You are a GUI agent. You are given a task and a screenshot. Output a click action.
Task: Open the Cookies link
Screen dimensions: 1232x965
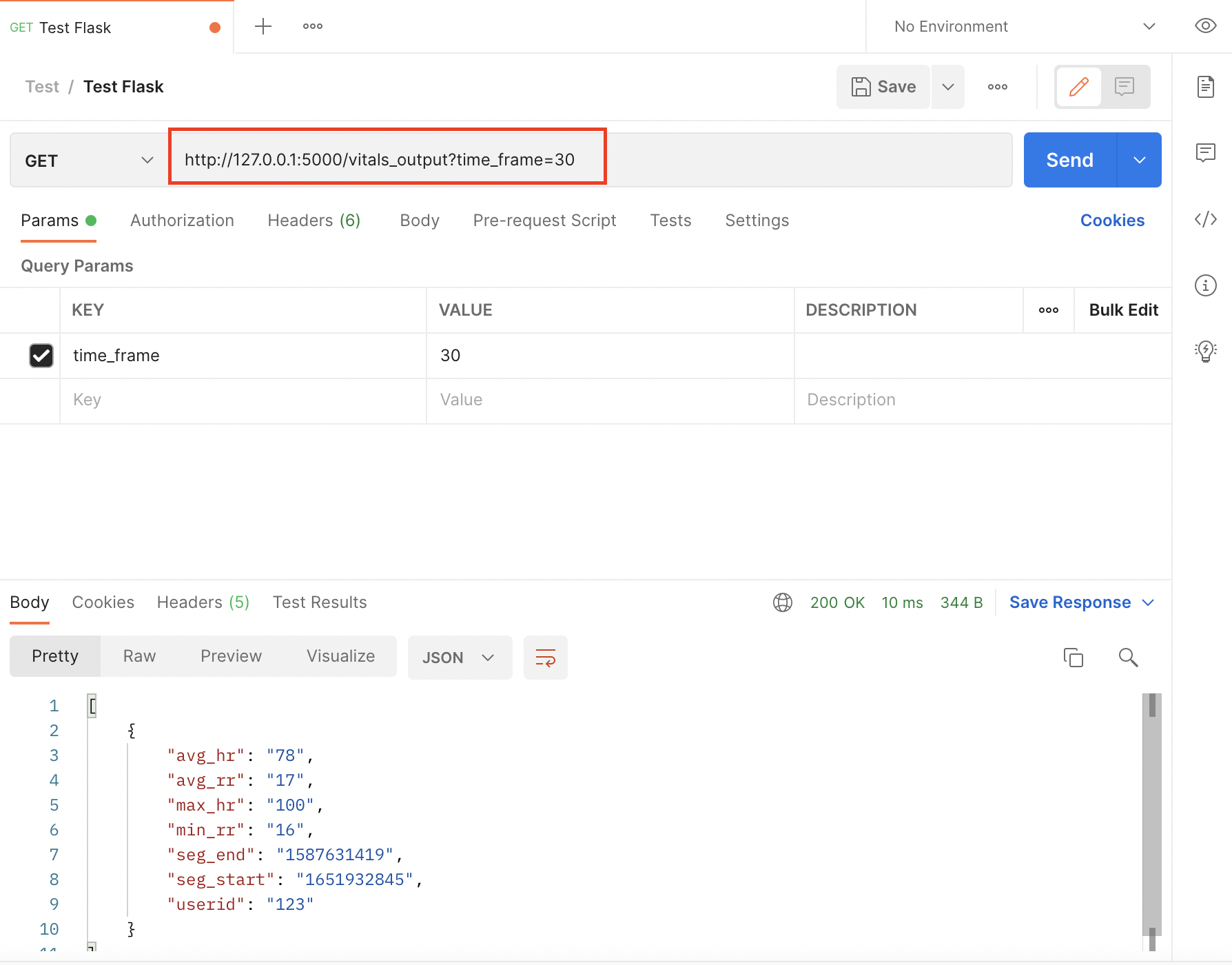point(1112,221)
